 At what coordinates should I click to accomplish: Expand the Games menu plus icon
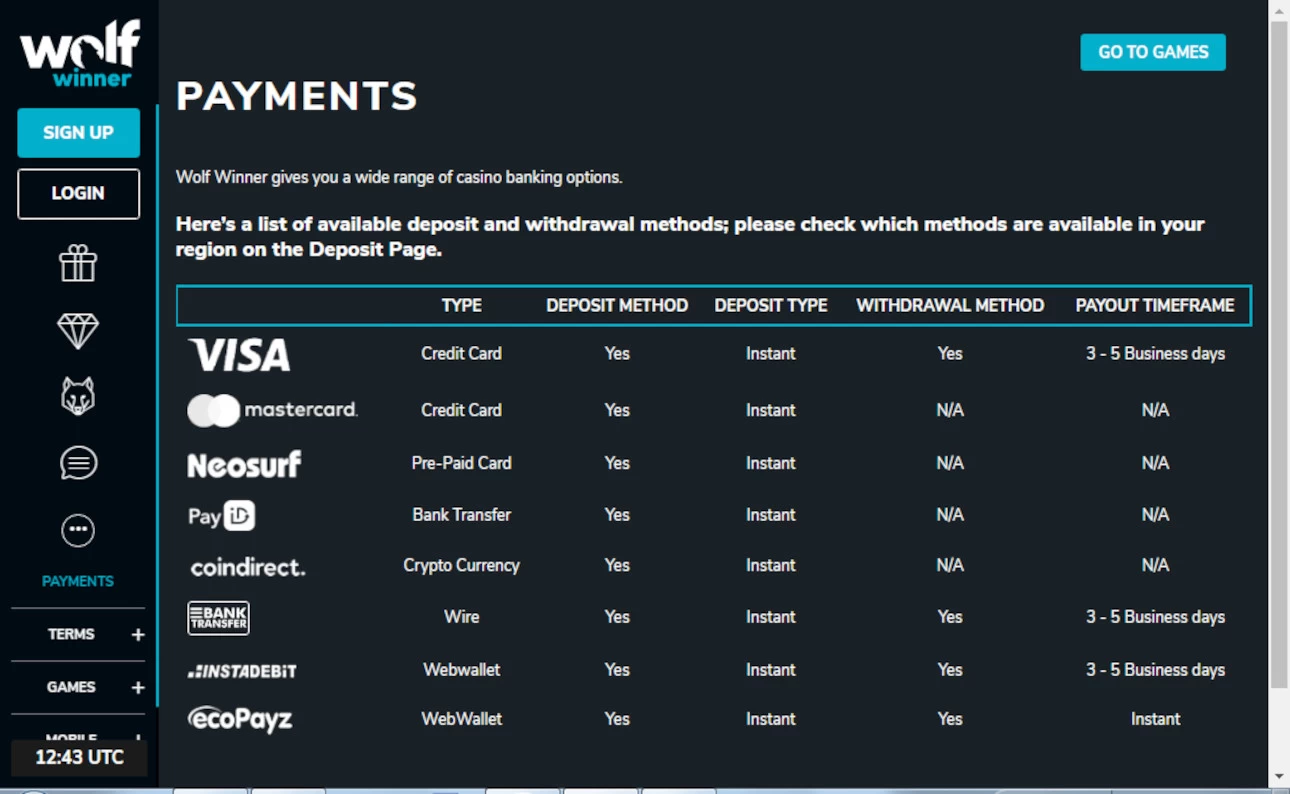[138, 688]
